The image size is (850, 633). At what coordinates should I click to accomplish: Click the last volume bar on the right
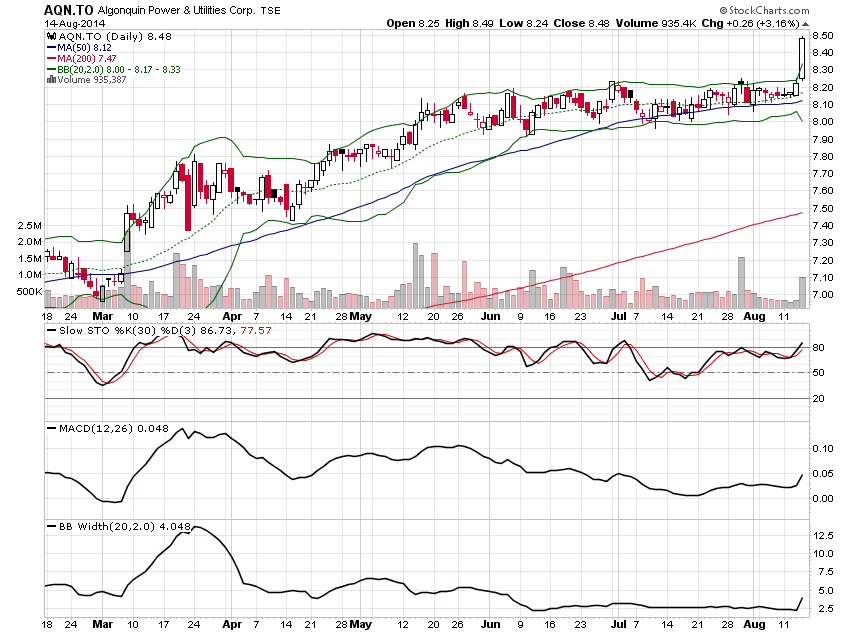click(802, 293)
